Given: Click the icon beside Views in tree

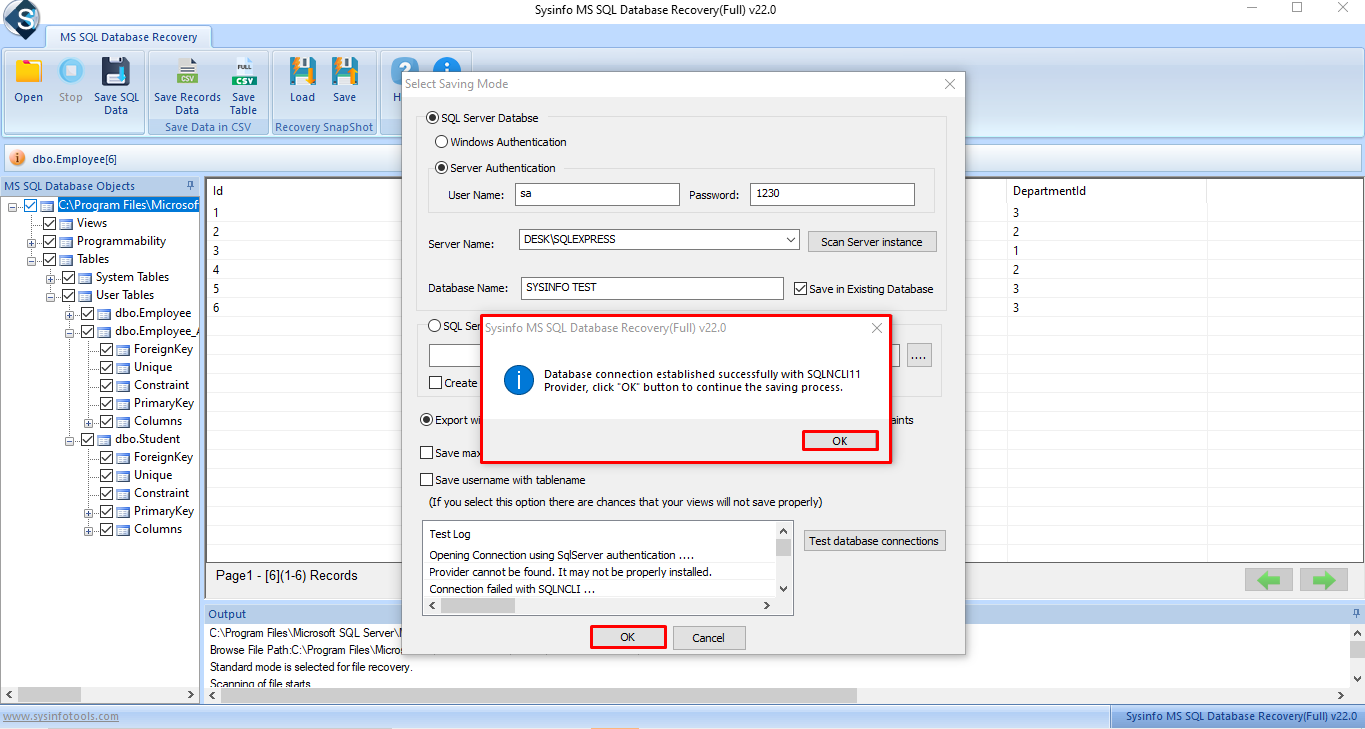Looking at the screenshot, I should pos(66,223).
